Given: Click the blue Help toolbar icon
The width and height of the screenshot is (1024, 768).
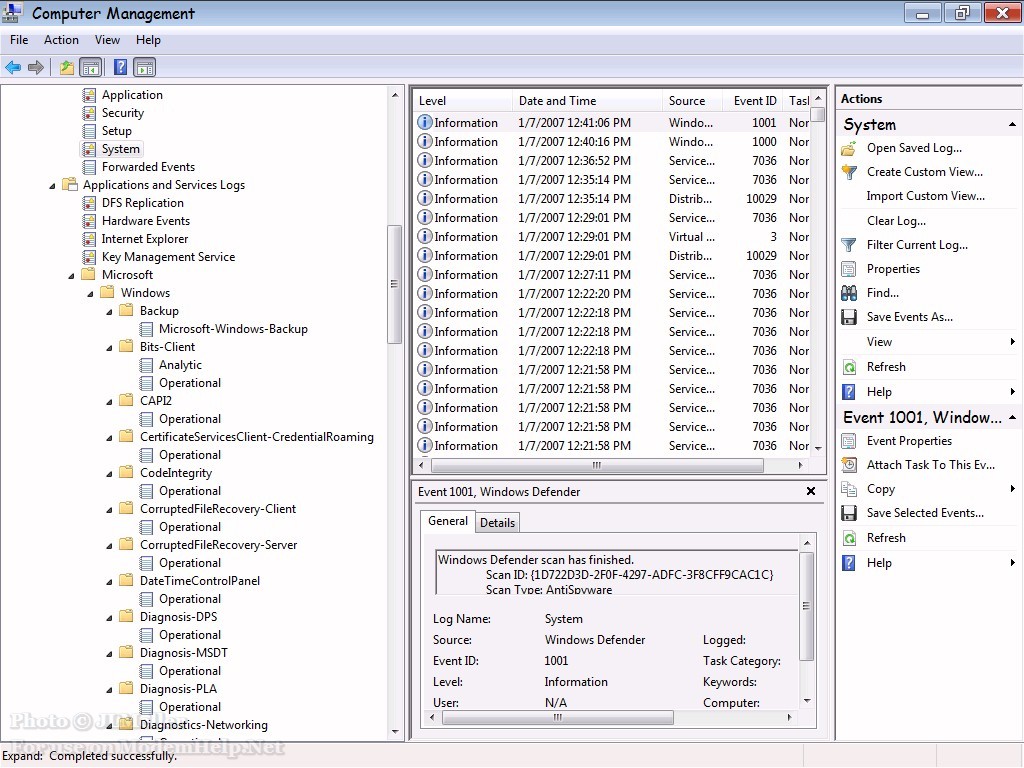Looking at the screenshot, I should pos(121,67).
